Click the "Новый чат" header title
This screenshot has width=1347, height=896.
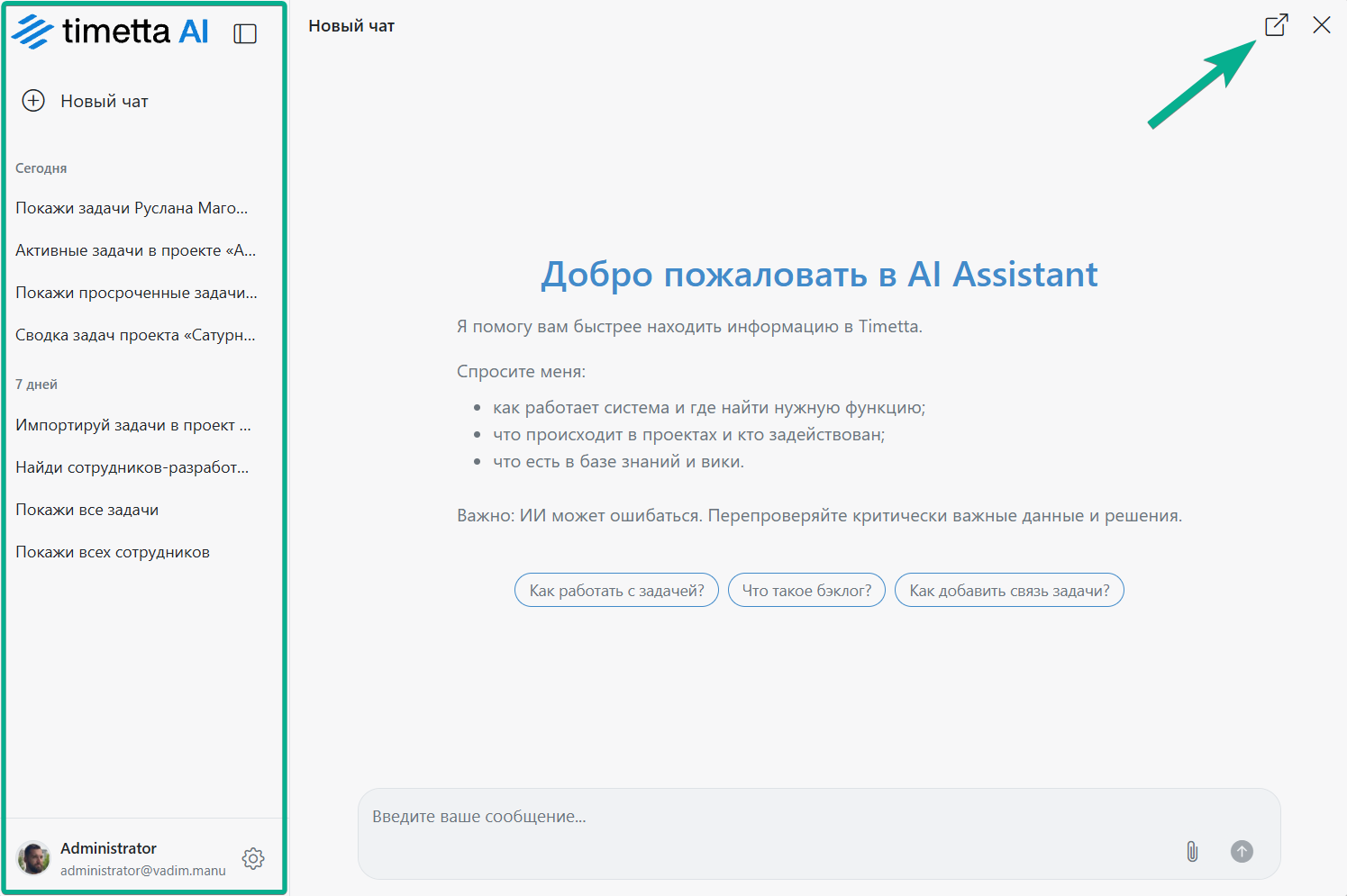[351, 26]
